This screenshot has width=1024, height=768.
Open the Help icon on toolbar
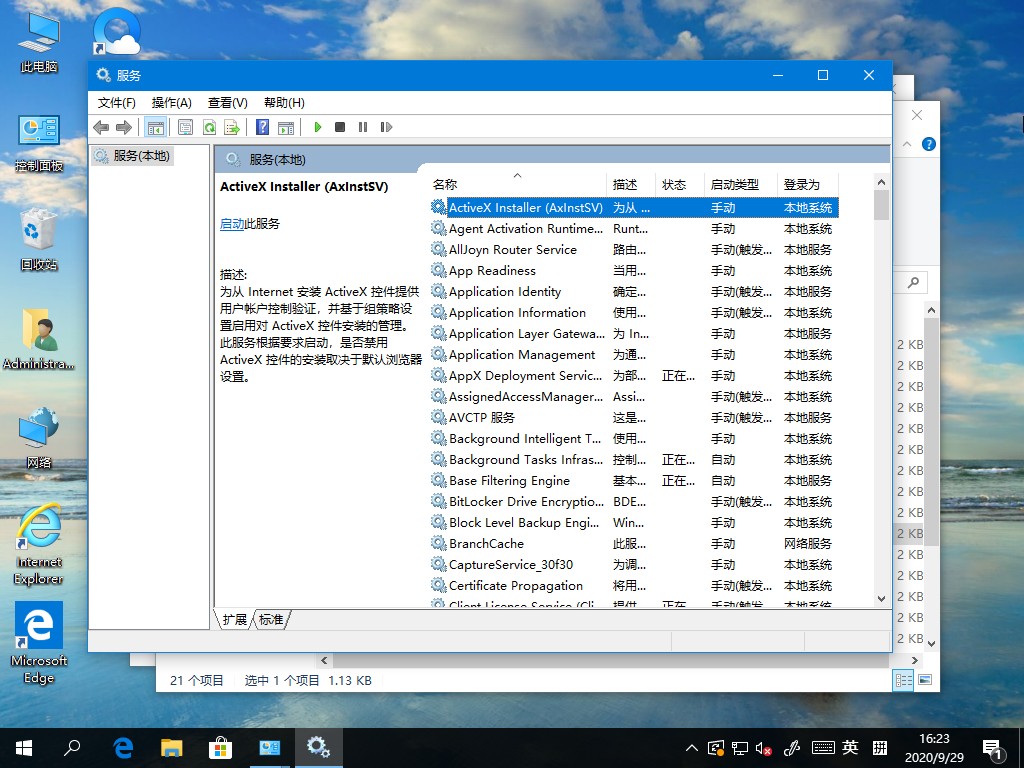262,127
